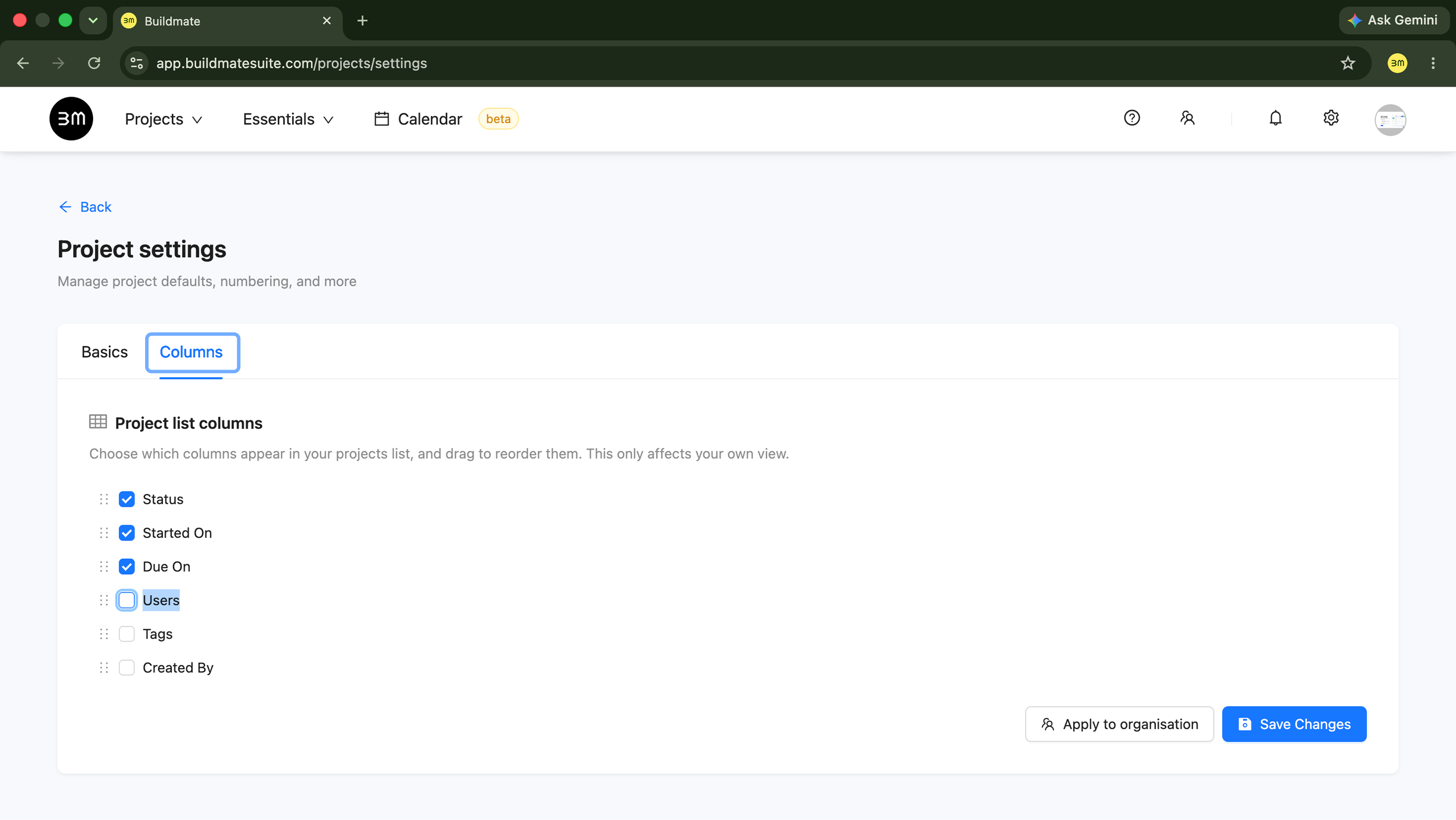Grab the drag handle for Status row
Viewport: 1456px width, 820px height.
point(104,499)
